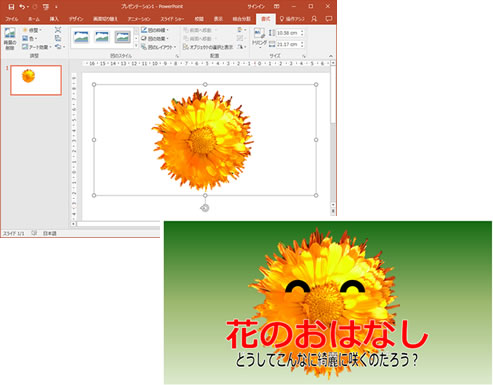Switch to the 校閲 (Review) tab

point(199,19)
